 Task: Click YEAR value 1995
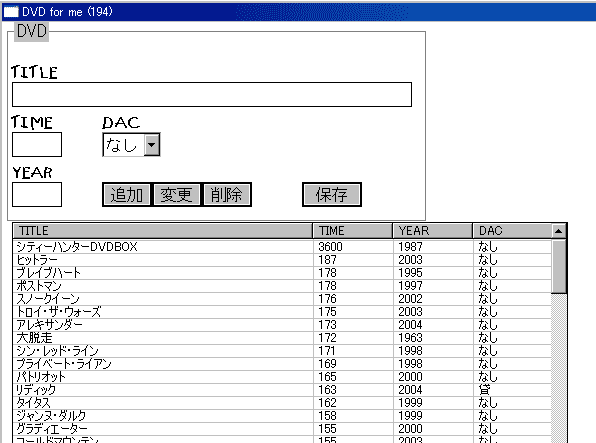(410, 273)
